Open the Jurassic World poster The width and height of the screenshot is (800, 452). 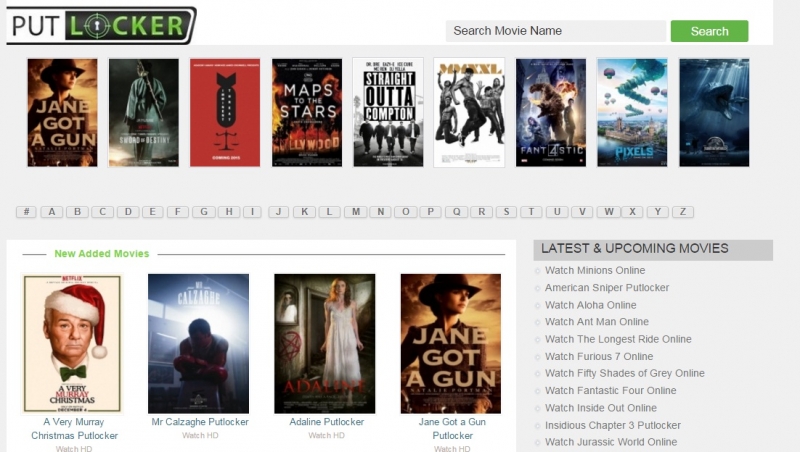point(714,112)
